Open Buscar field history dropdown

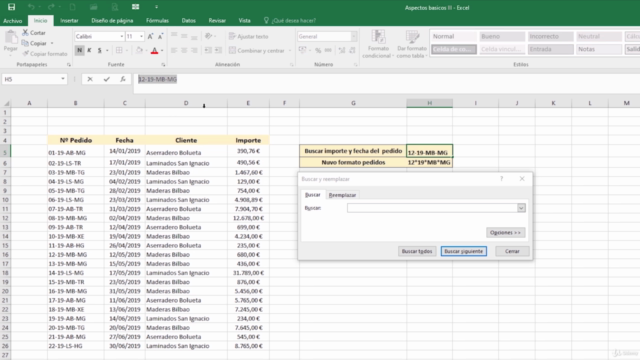click(521, 208)
